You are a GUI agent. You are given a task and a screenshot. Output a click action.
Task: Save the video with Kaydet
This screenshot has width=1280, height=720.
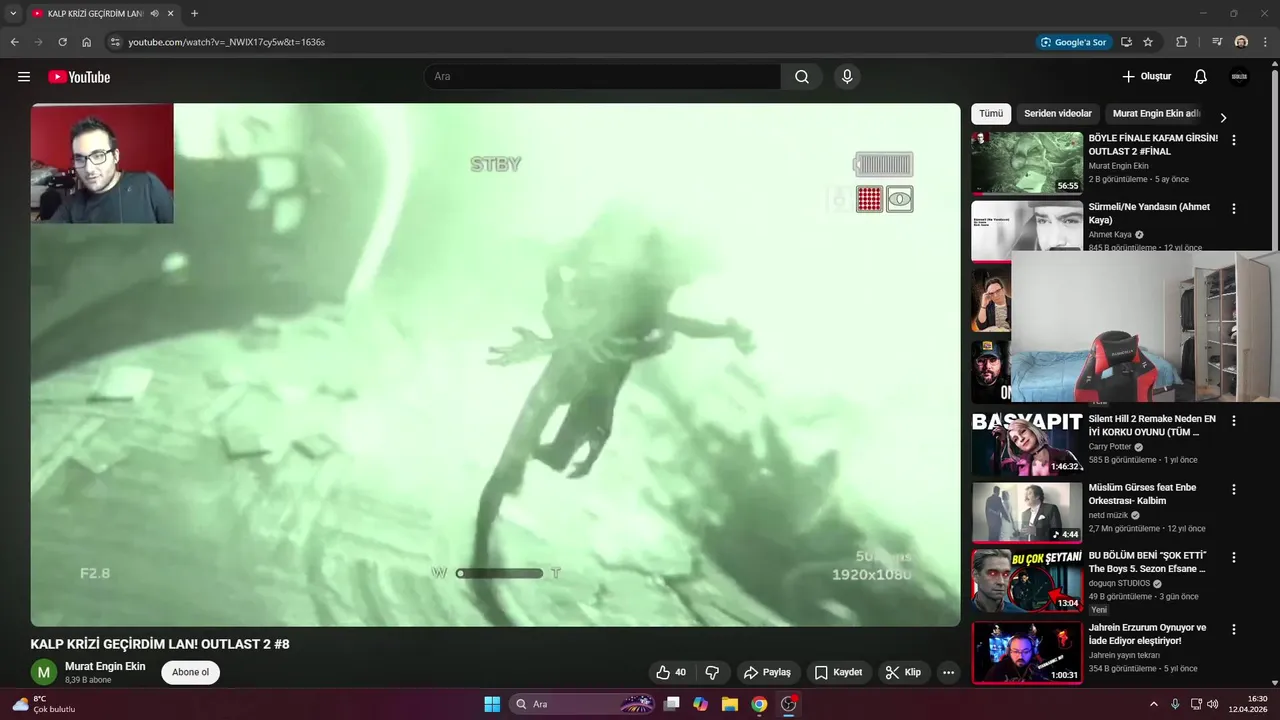838,673
